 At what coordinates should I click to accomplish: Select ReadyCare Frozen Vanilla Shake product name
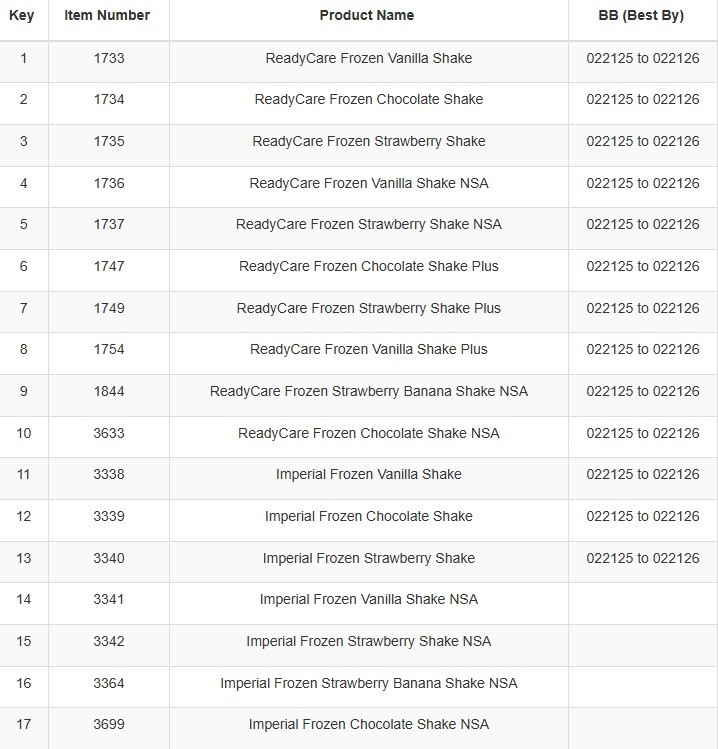pyautogui.click(x=368, y=58)
